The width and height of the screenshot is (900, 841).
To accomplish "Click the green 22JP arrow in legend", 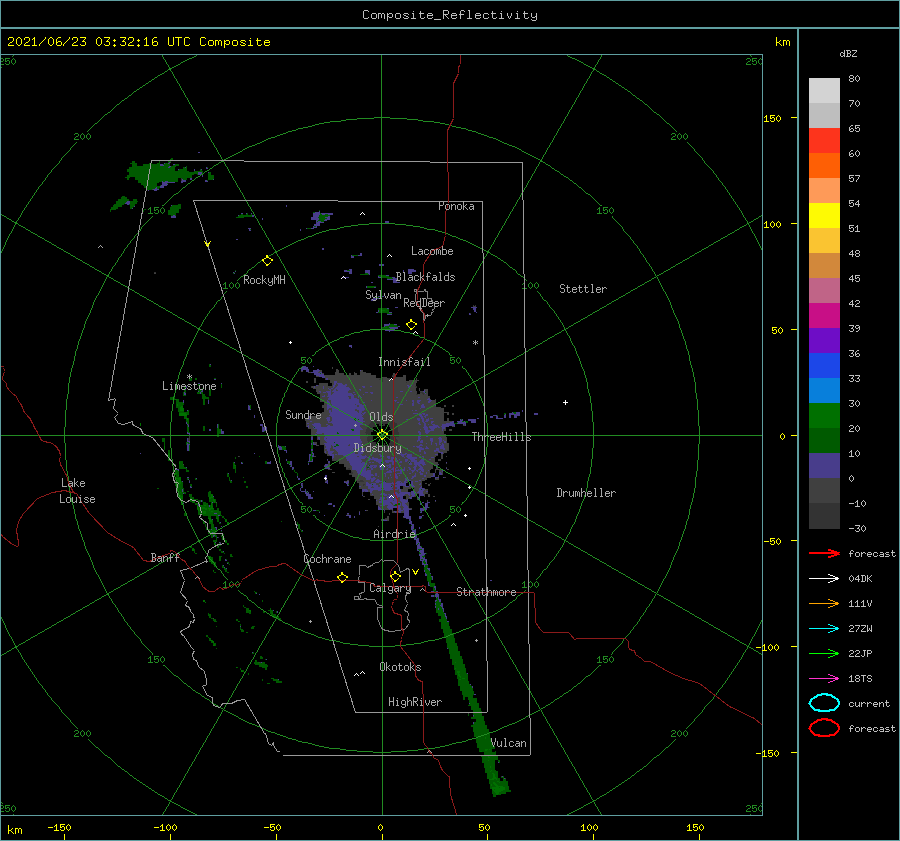I will point(824,653).
